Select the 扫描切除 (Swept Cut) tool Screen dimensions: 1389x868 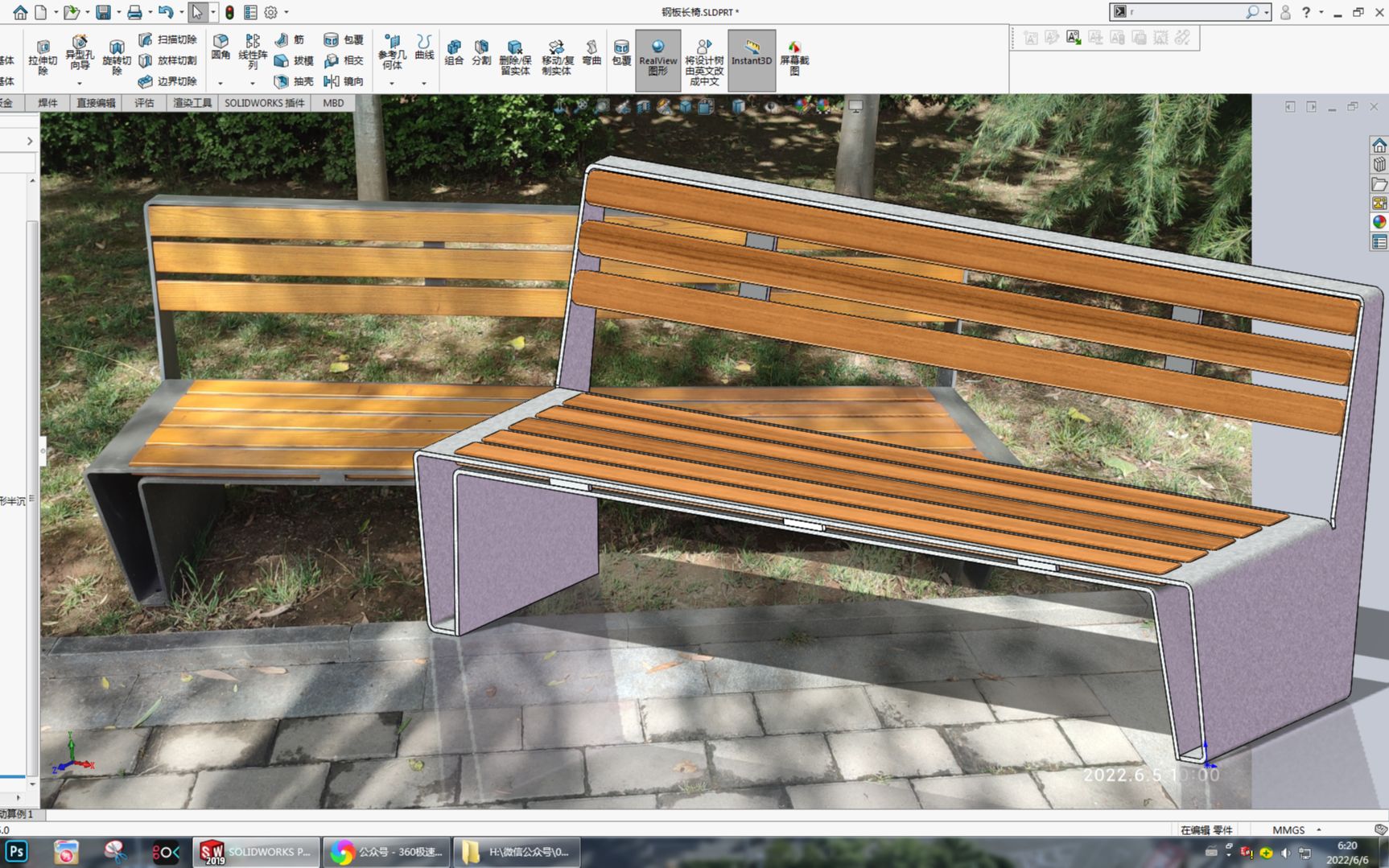coord(167,39)
